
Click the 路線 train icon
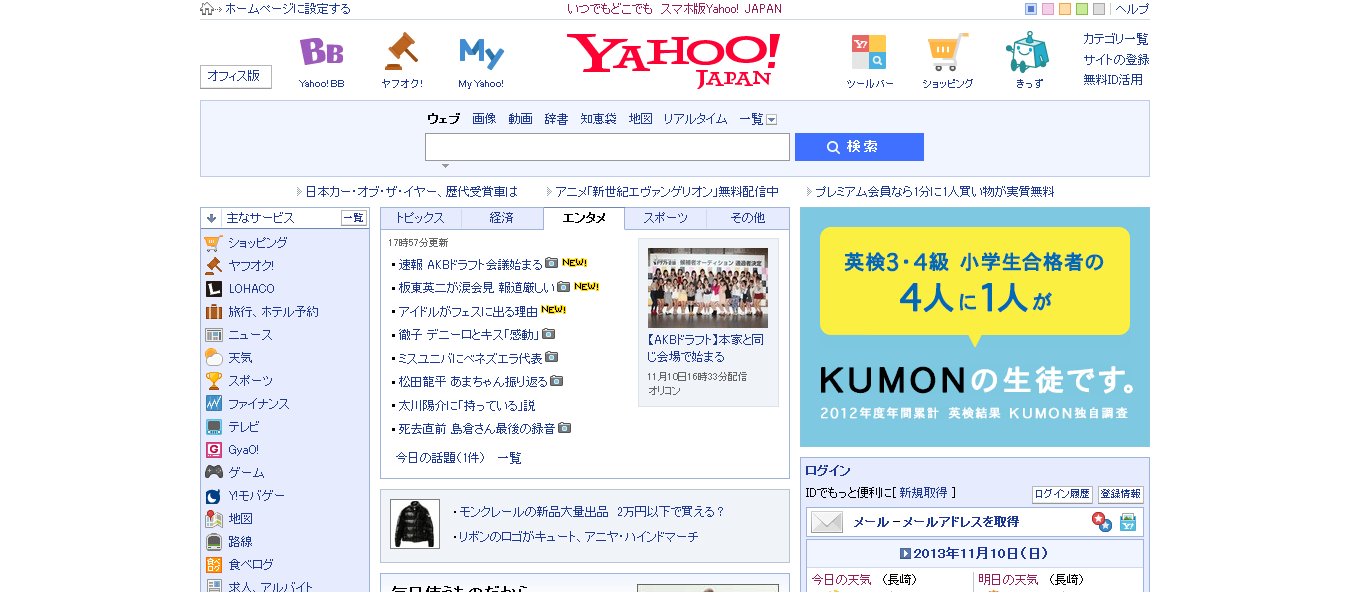pyautogui.click(x=213, y=542)
